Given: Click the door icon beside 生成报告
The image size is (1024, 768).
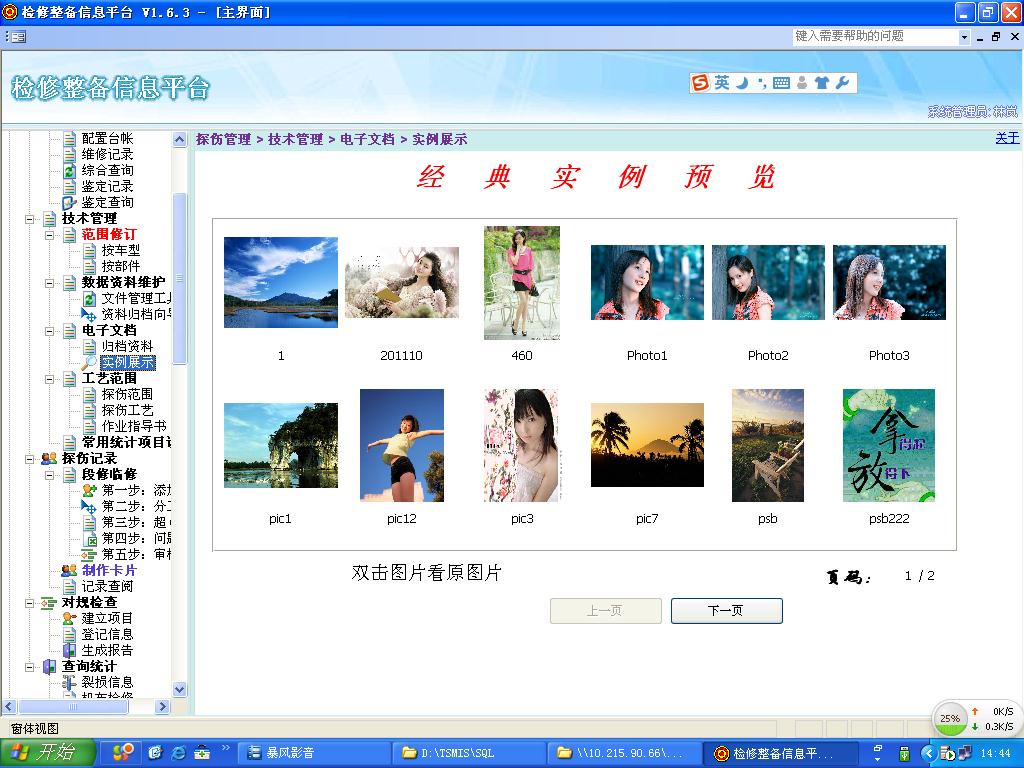Looking at the screenshot, I should point(69,650).
